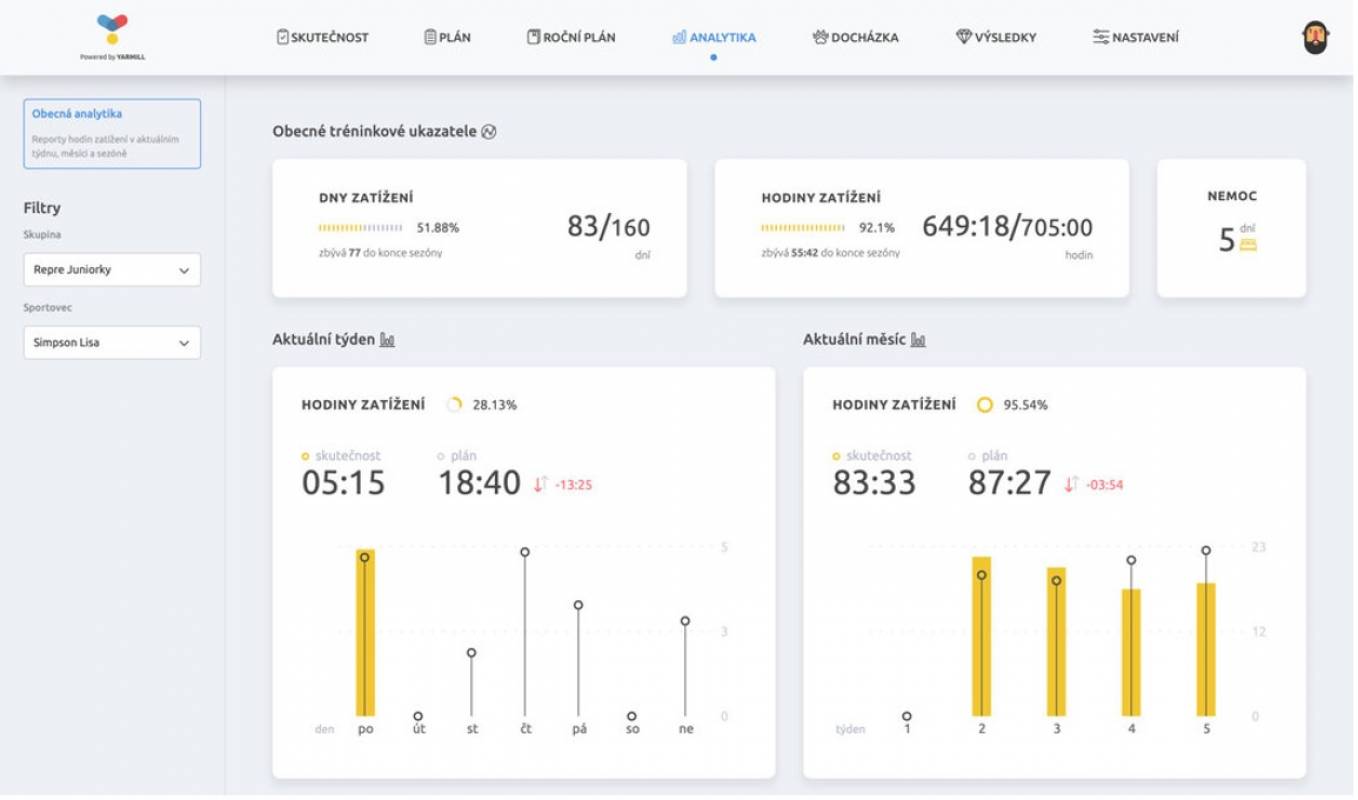1358x800 pixels.
Task: Click the Dny zatížení progress bar
Action: tap(360, 228)
